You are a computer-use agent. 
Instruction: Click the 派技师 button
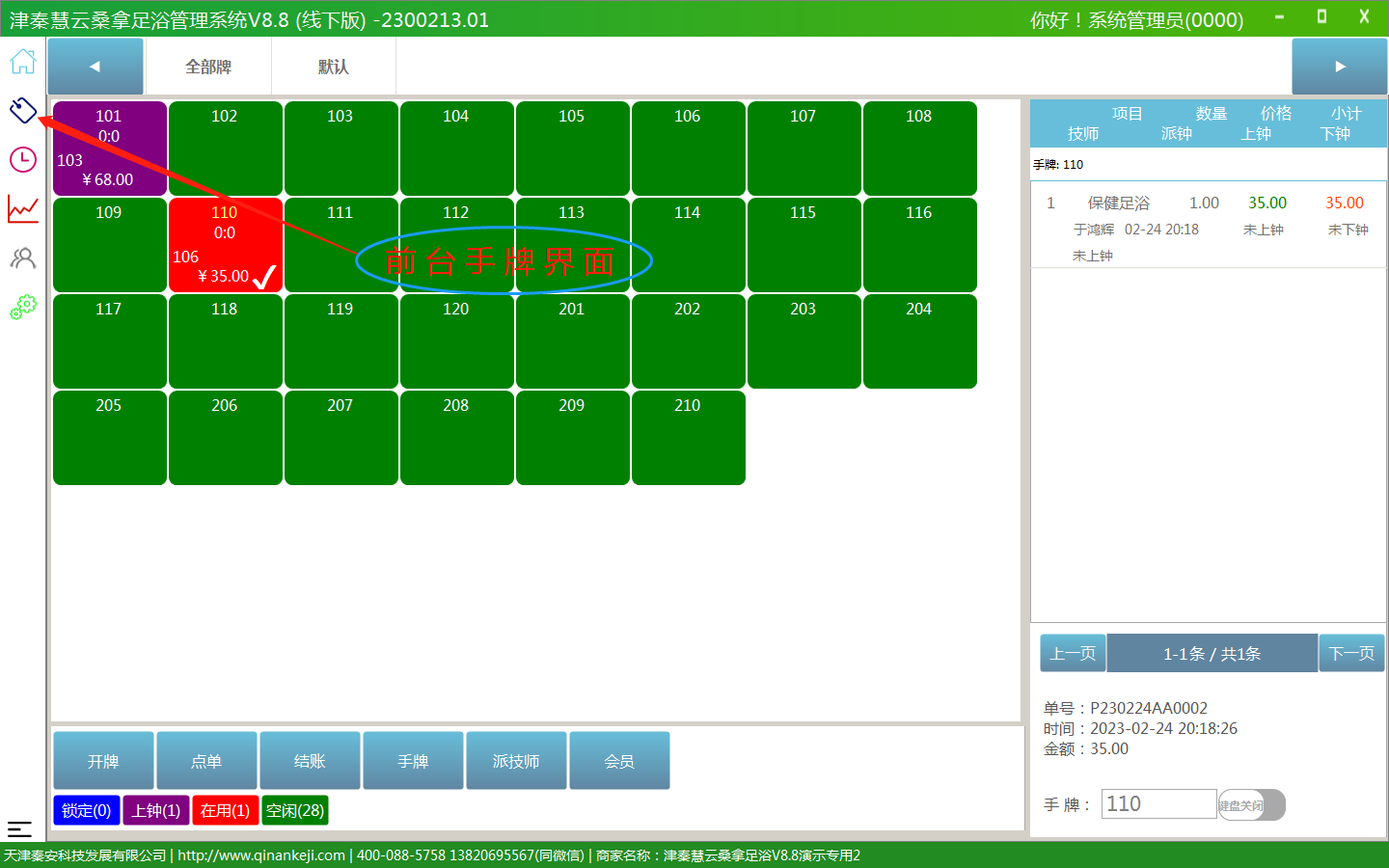click(x=516, y=761)
